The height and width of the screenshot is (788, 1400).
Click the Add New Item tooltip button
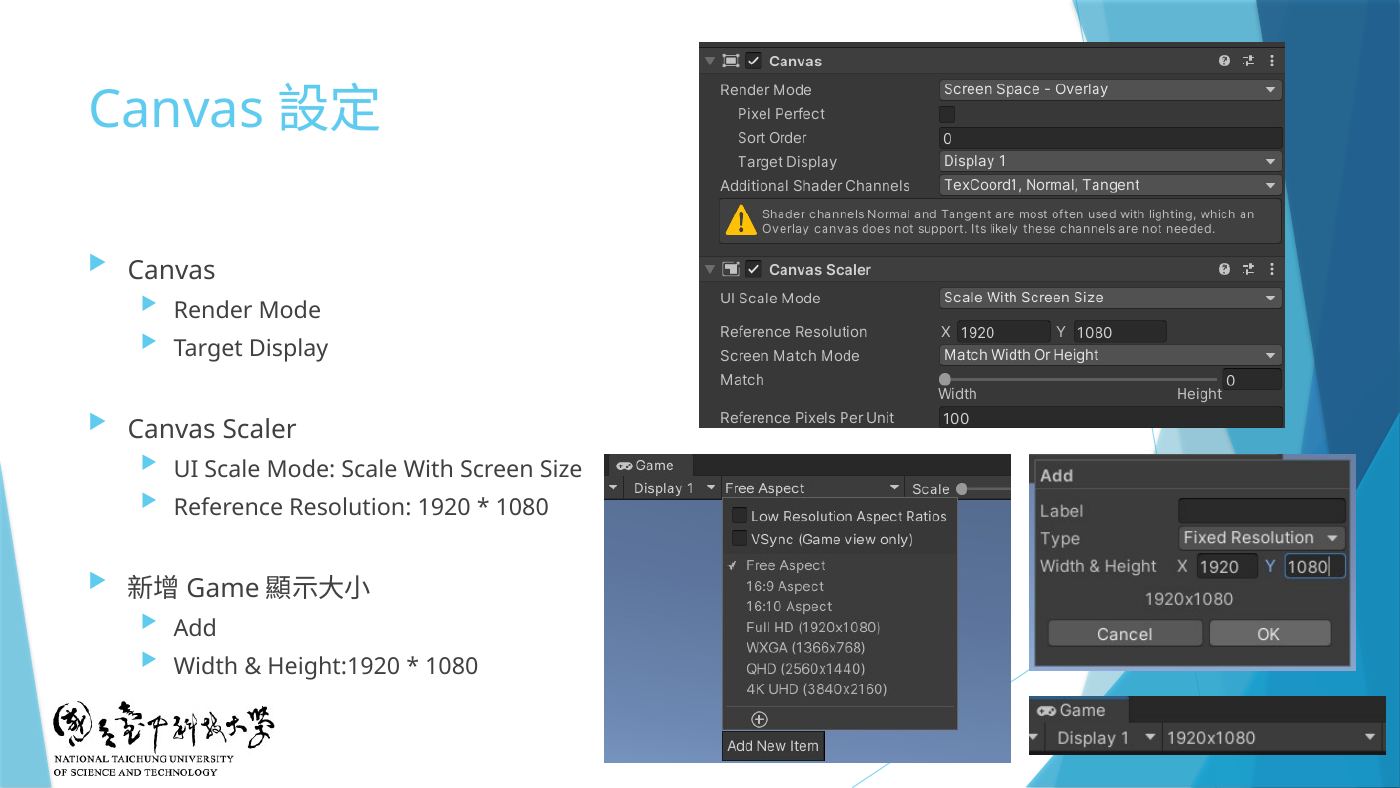[x=773, y=746]
